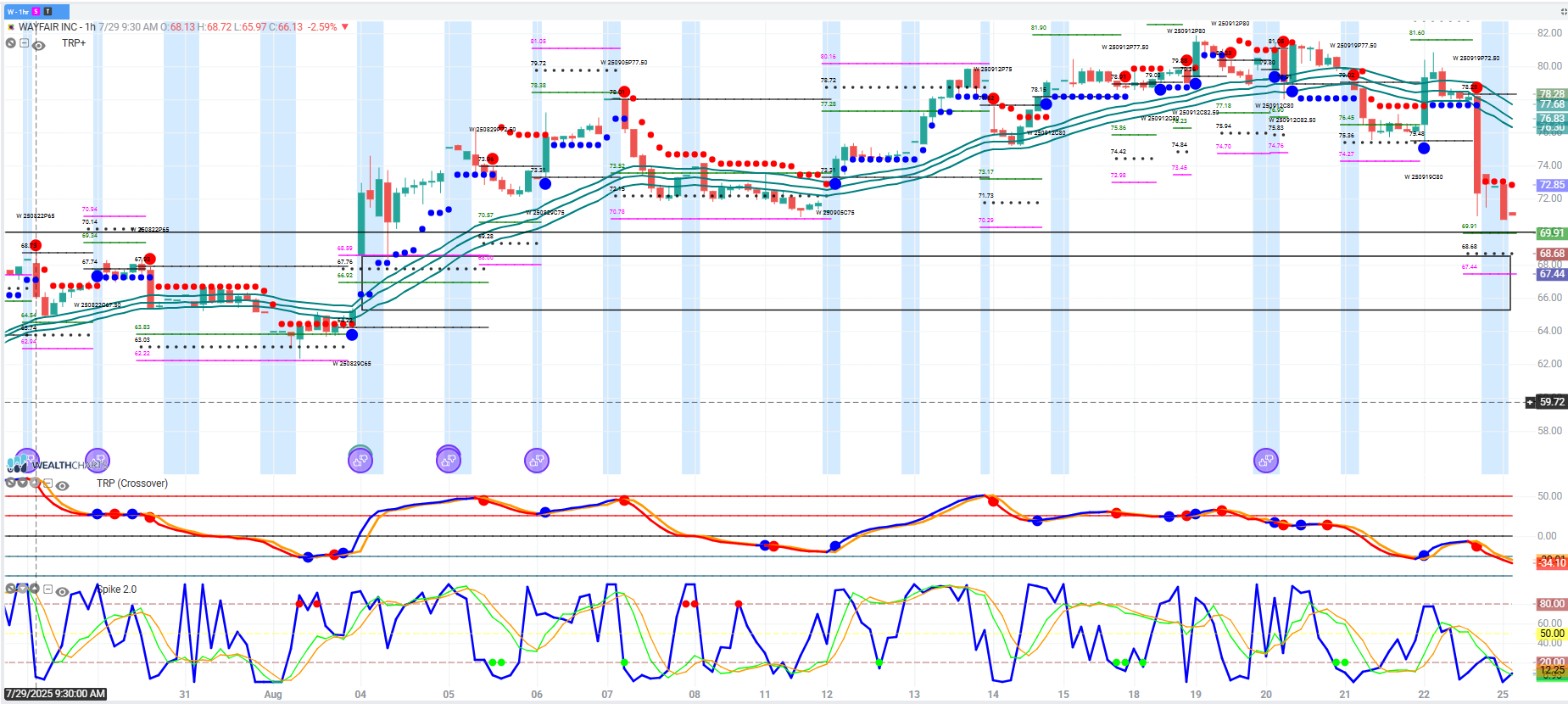The height and width of the screenshot is (704, 1568).
Task: Click the W 250905P77.50 option label
Action: 624,63
